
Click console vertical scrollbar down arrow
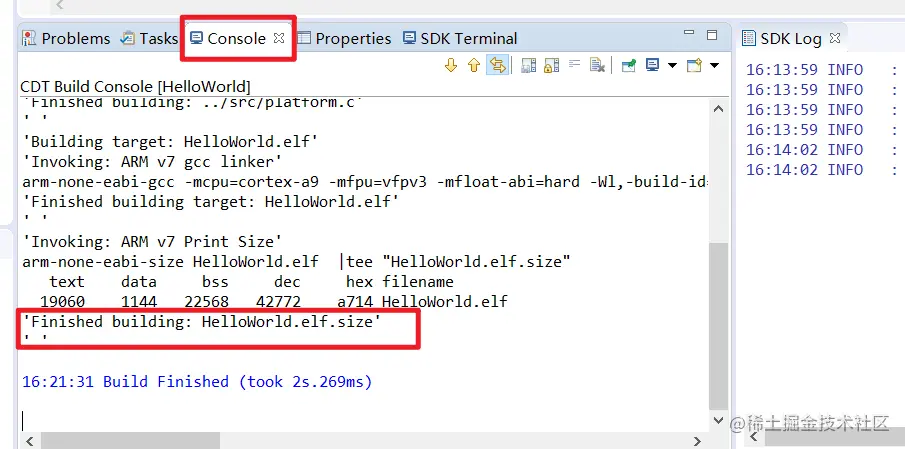[x=718, y=420]
